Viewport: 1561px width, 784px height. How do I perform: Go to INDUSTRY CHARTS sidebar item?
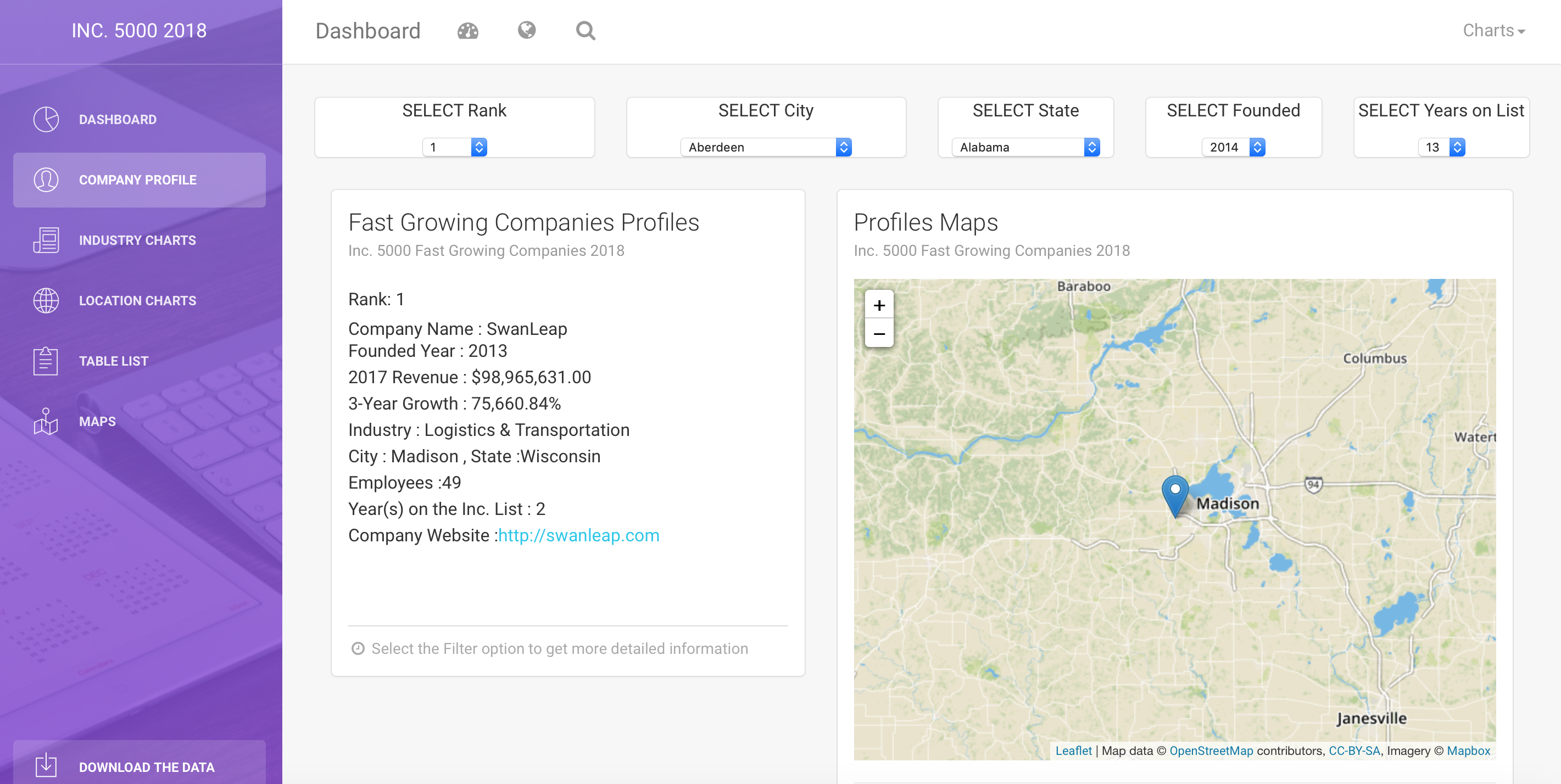point(140,240)
